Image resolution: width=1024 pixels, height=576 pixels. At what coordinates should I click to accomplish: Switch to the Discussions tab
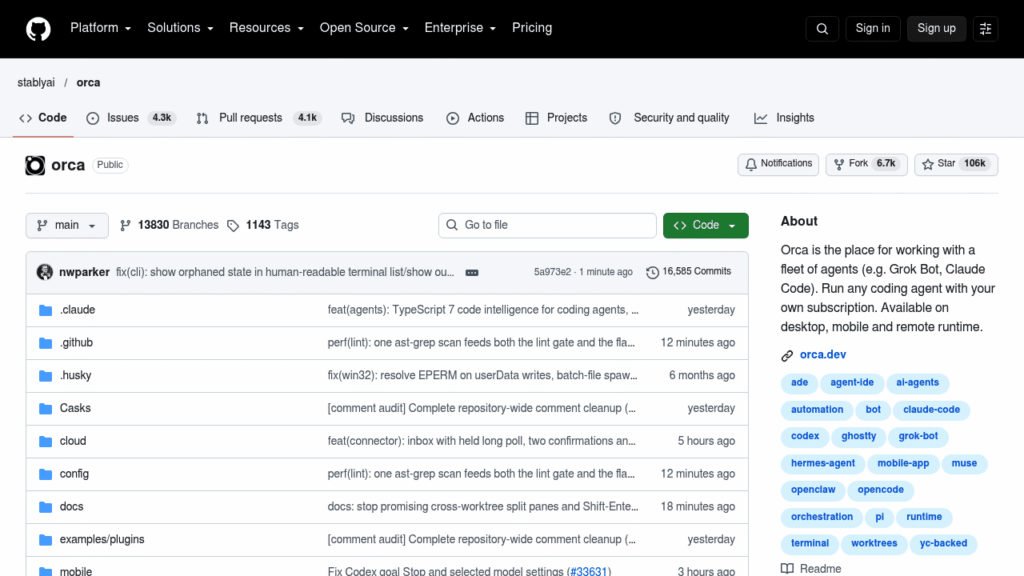(382, 118)
